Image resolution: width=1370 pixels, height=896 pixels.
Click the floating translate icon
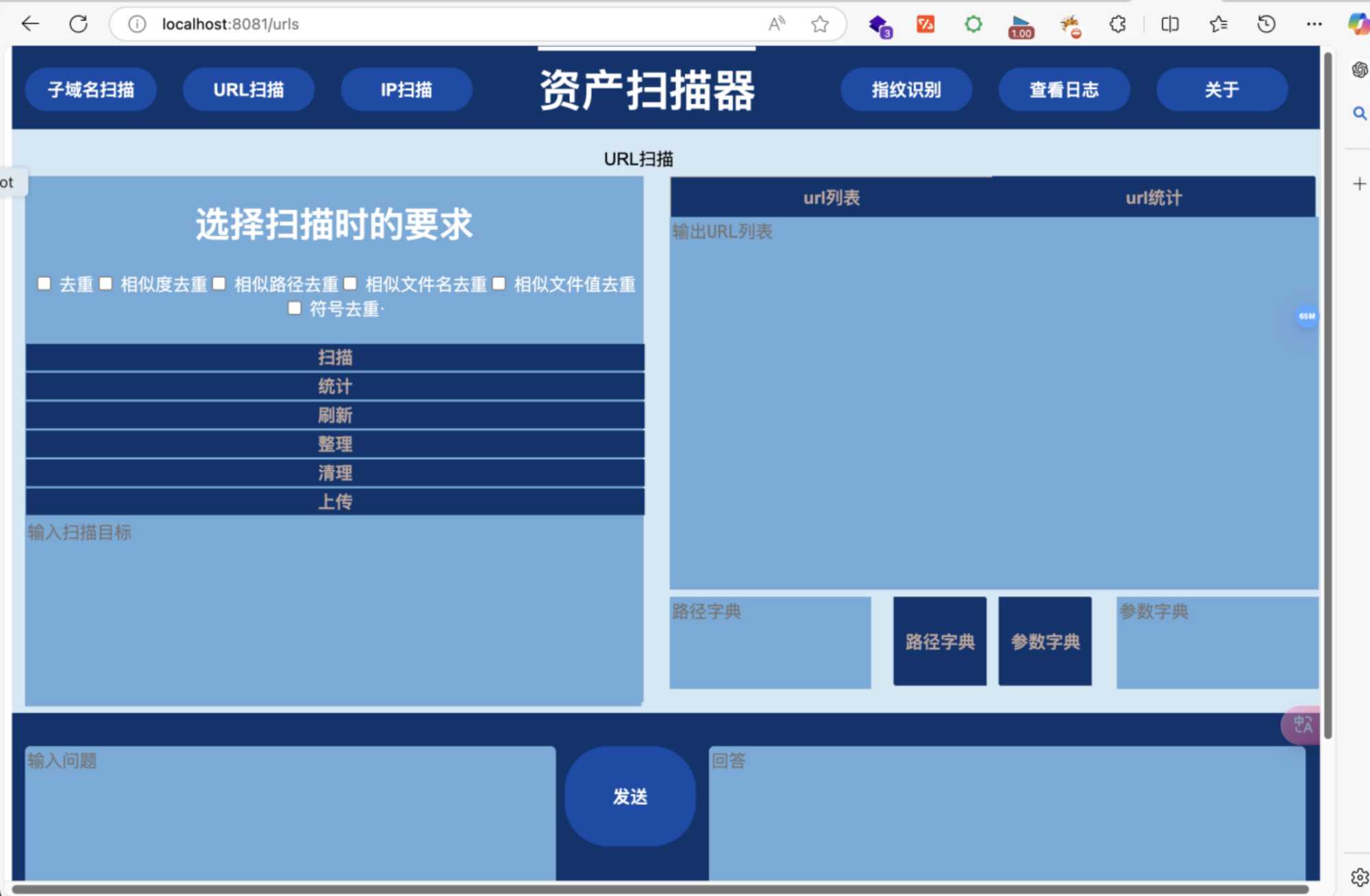pyautogui.click(x=1302, y=725)
